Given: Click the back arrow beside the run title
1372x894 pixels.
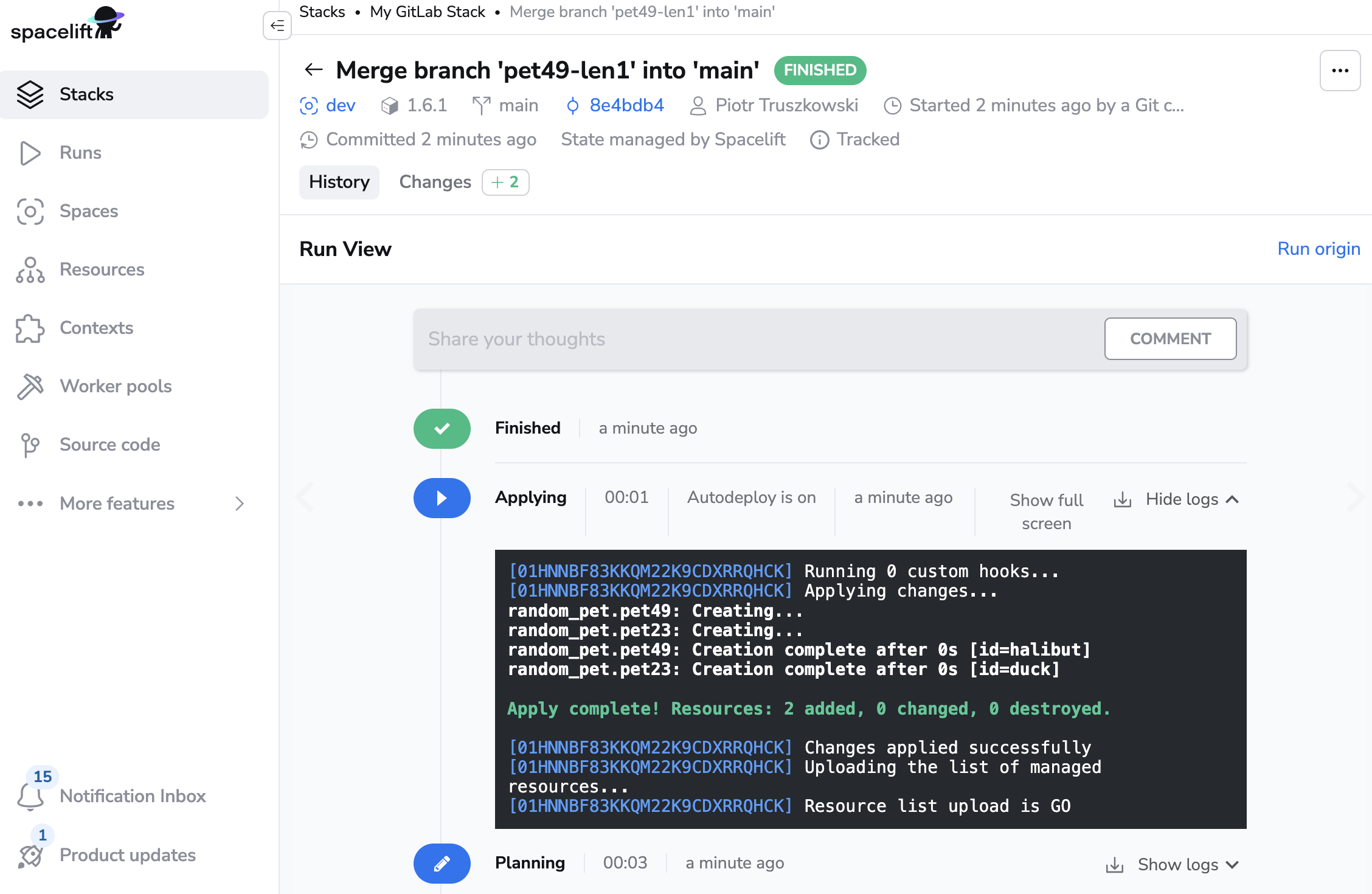Looking at the screenshot, I should [x=313, y=70].
